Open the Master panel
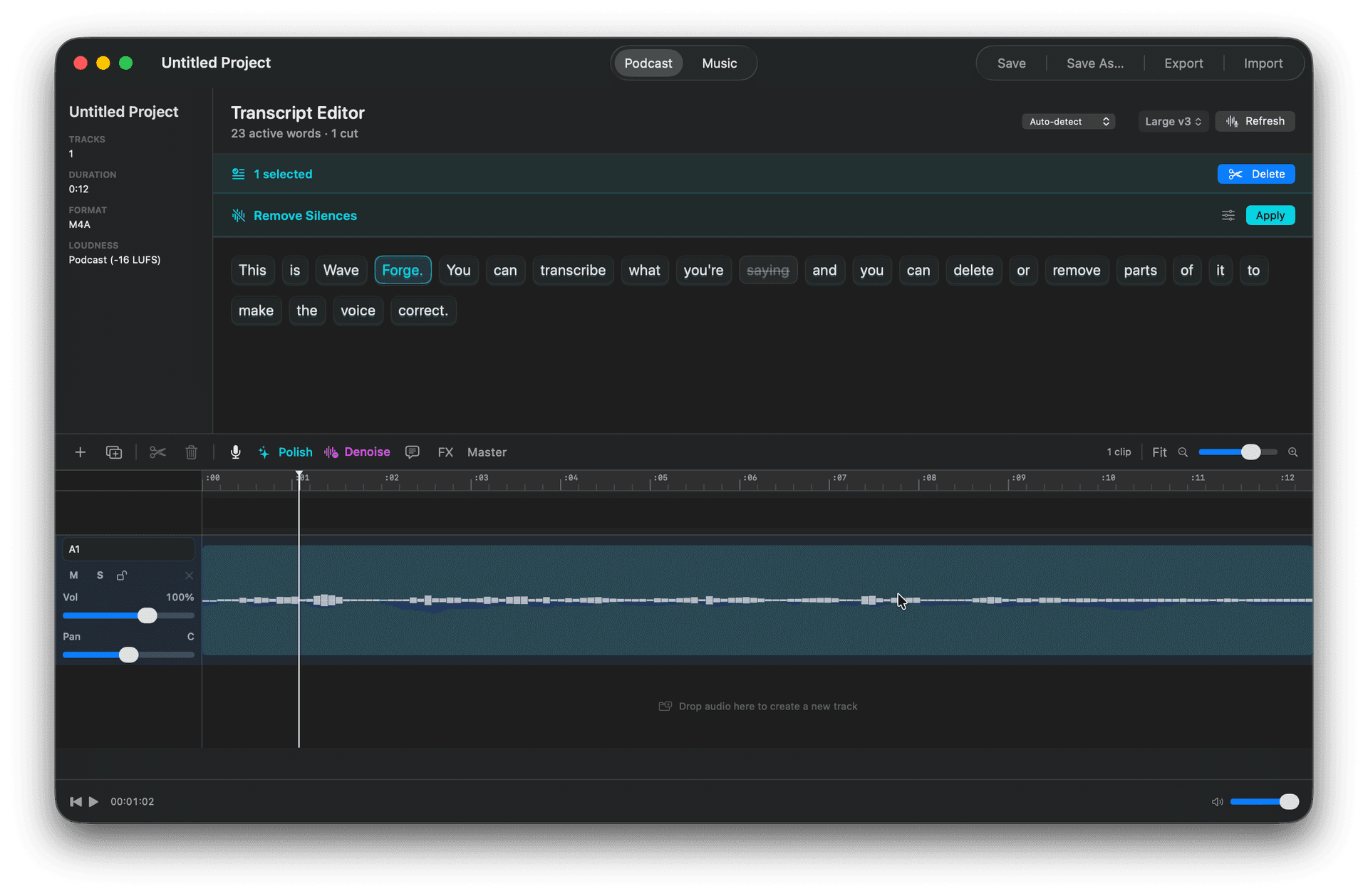The width and height of the screenshot is (1368, 896). 487,452
